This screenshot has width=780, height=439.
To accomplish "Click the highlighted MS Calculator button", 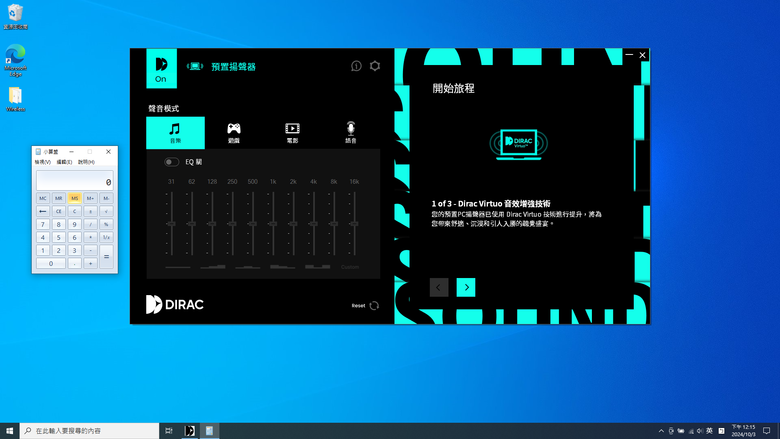I will pos(75,198).
